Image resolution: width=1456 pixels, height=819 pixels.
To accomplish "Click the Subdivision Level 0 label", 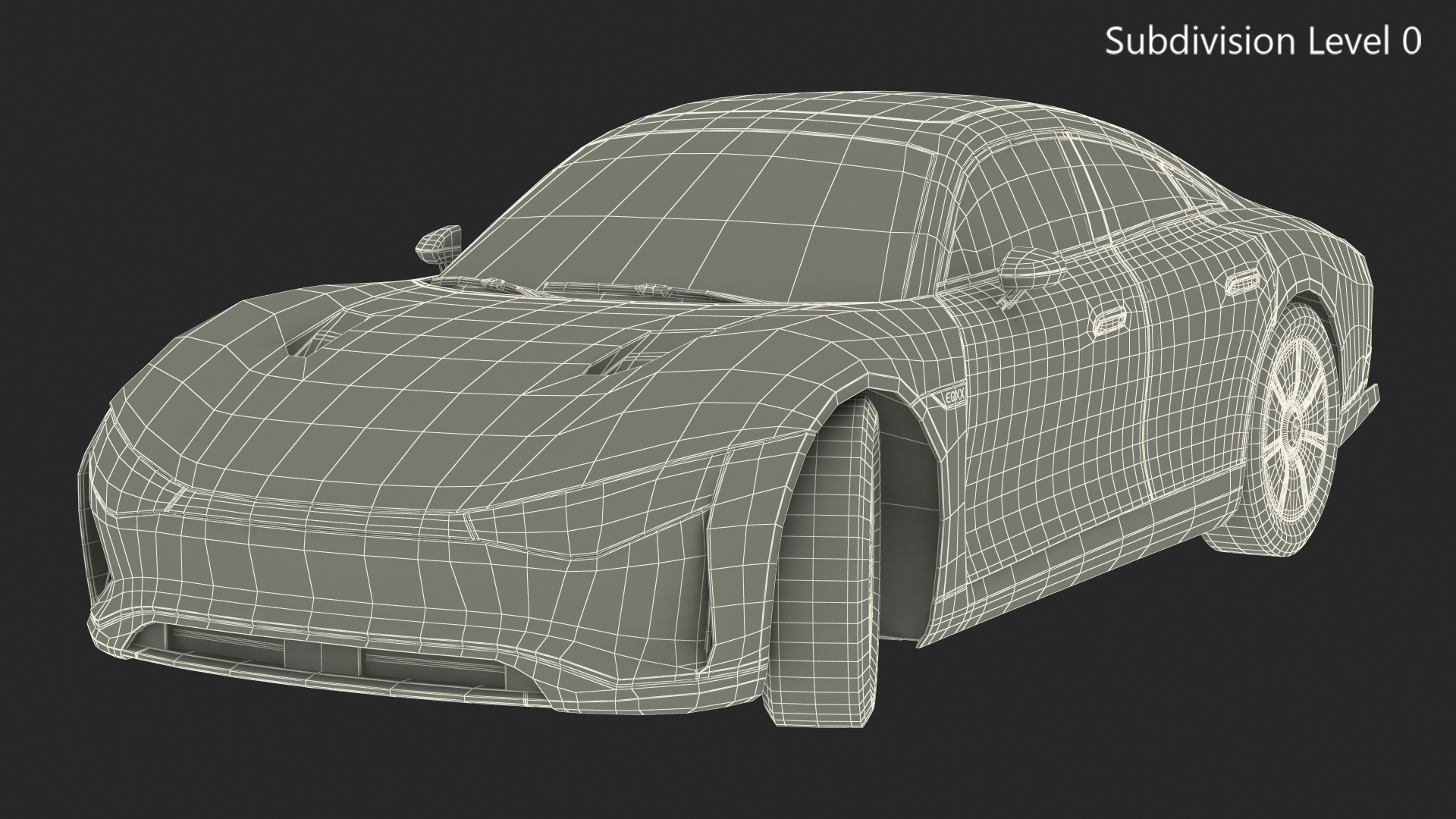I will (1263, 41).
